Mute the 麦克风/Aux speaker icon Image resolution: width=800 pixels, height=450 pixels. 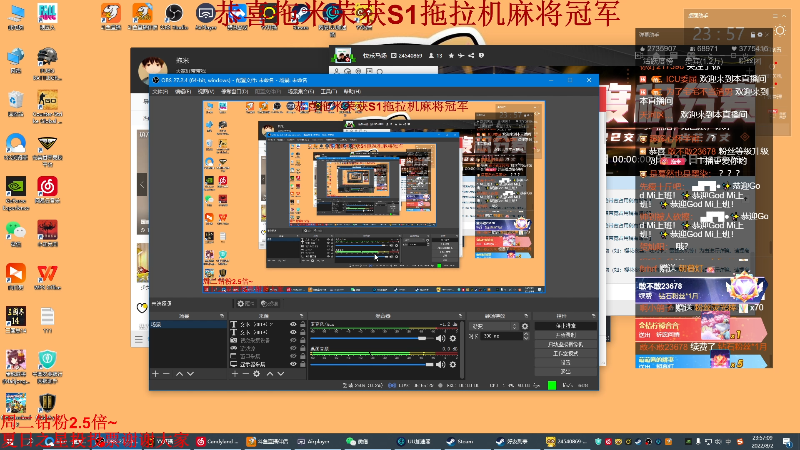[441, 338]
